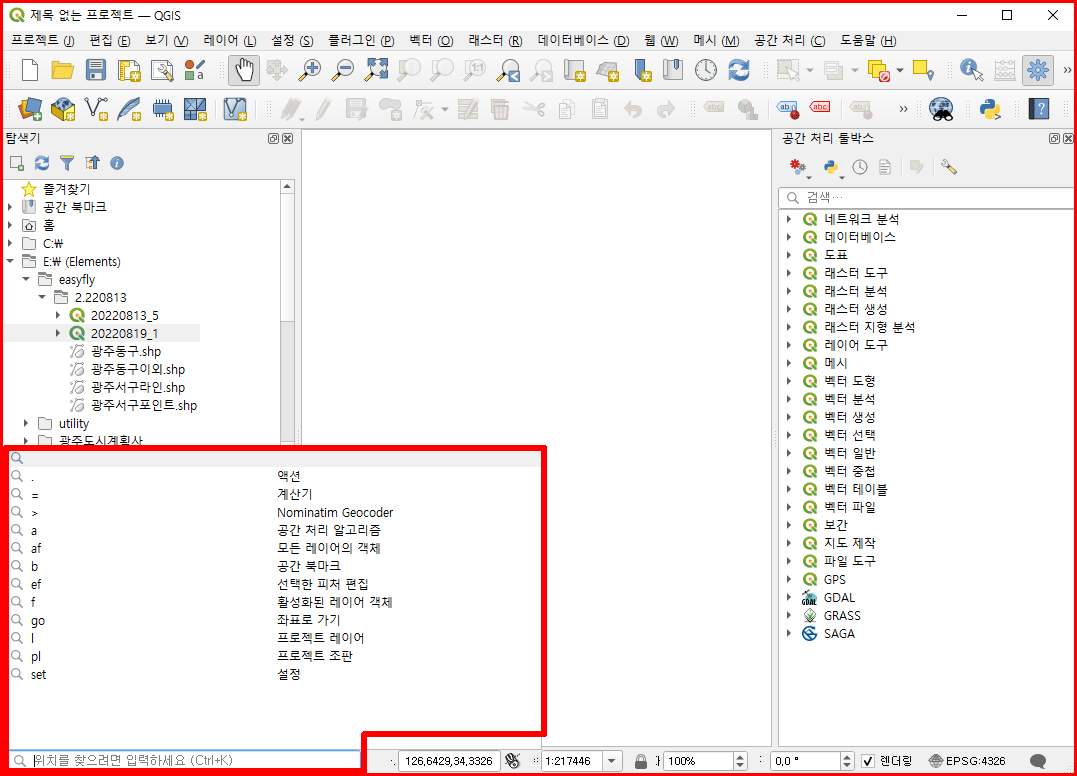Expand the 네트워크 분석 group
Screen dimensions: 1077x776
[x=789, y=219]
